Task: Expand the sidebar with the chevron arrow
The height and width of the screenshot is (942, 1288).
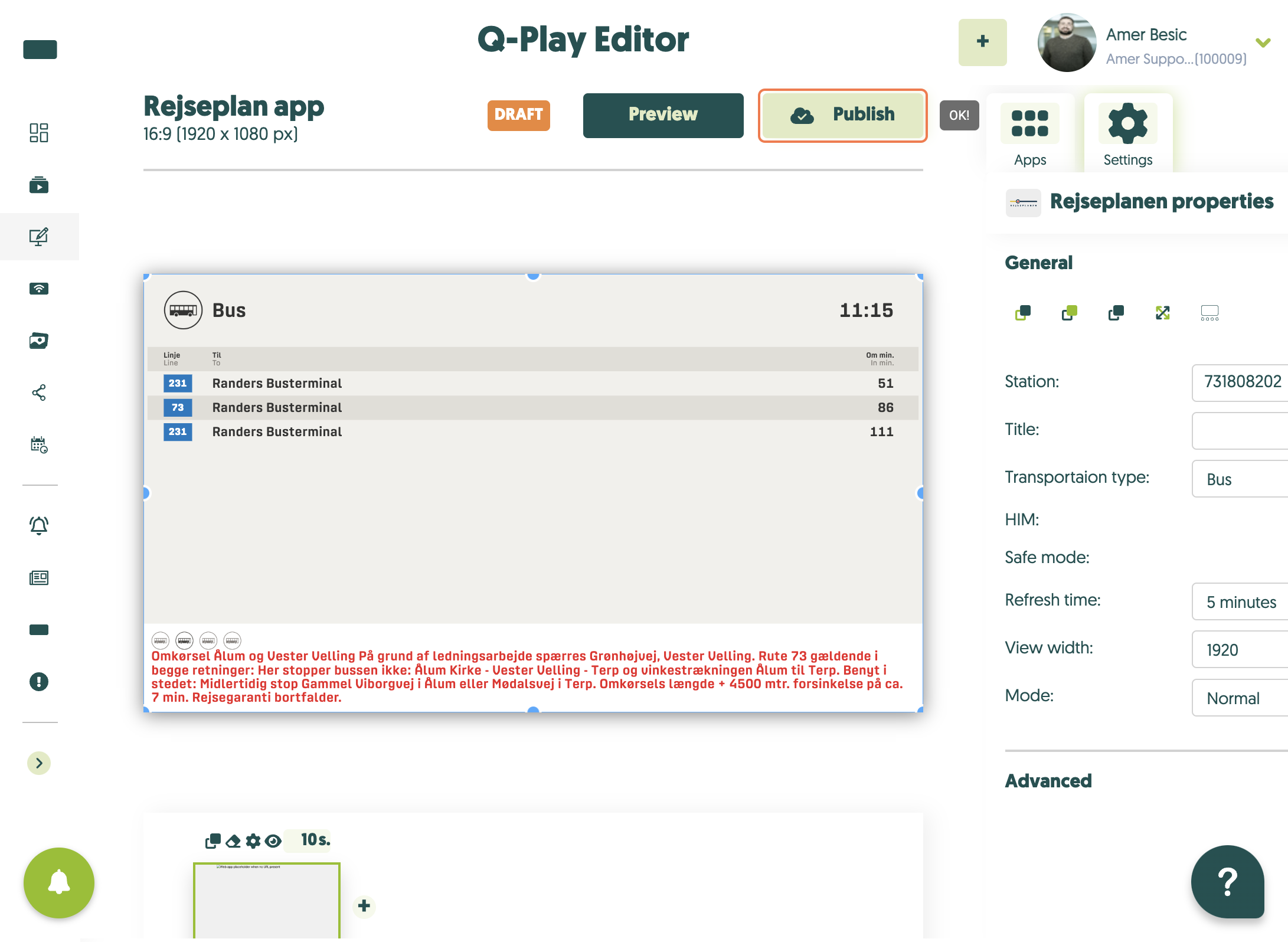Action: point(39,763)
